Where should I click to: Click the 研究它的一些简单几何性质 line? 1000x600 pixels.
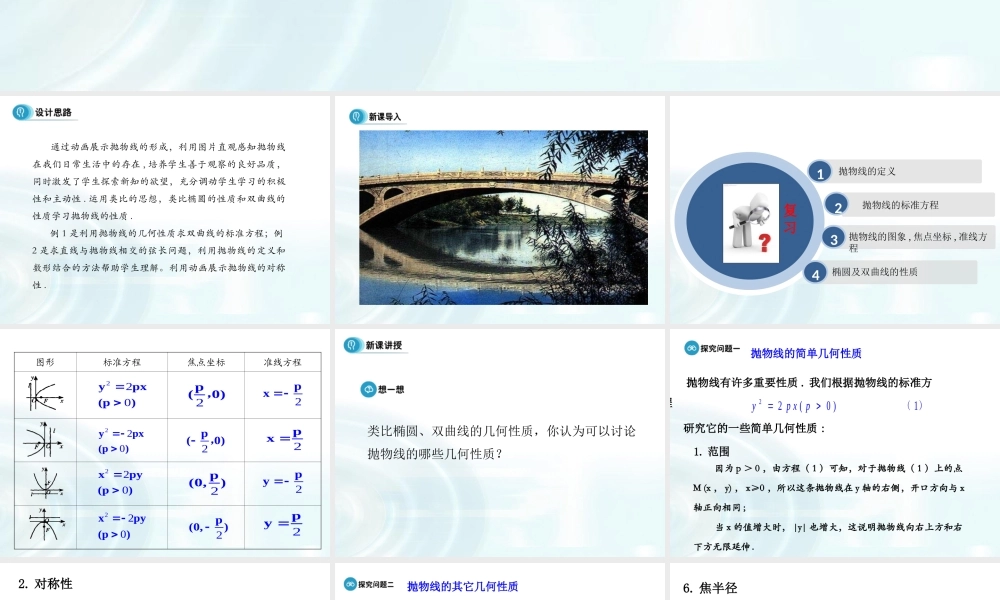755,428
